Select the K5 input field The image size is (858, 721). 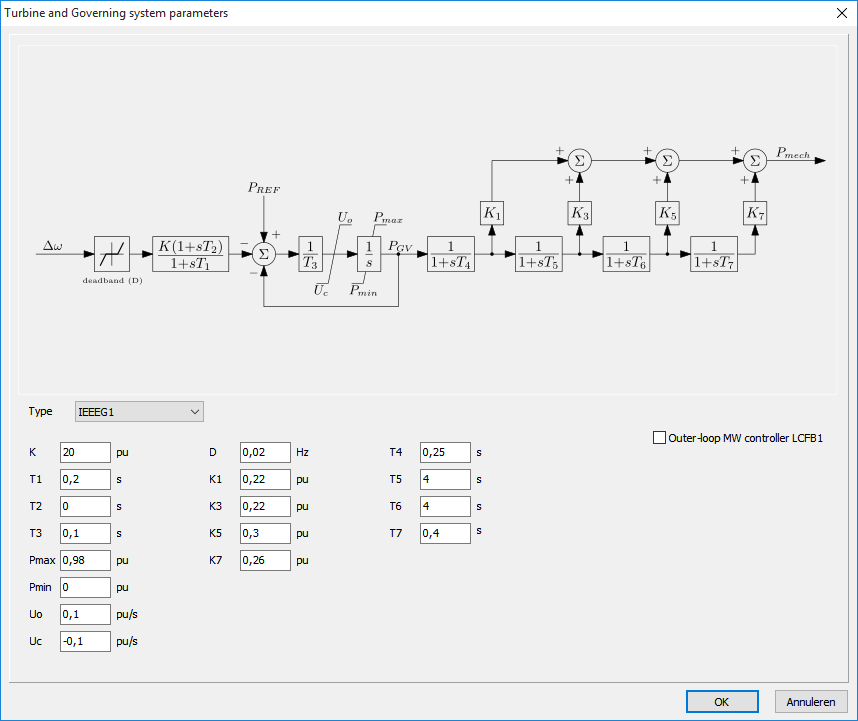265,533
